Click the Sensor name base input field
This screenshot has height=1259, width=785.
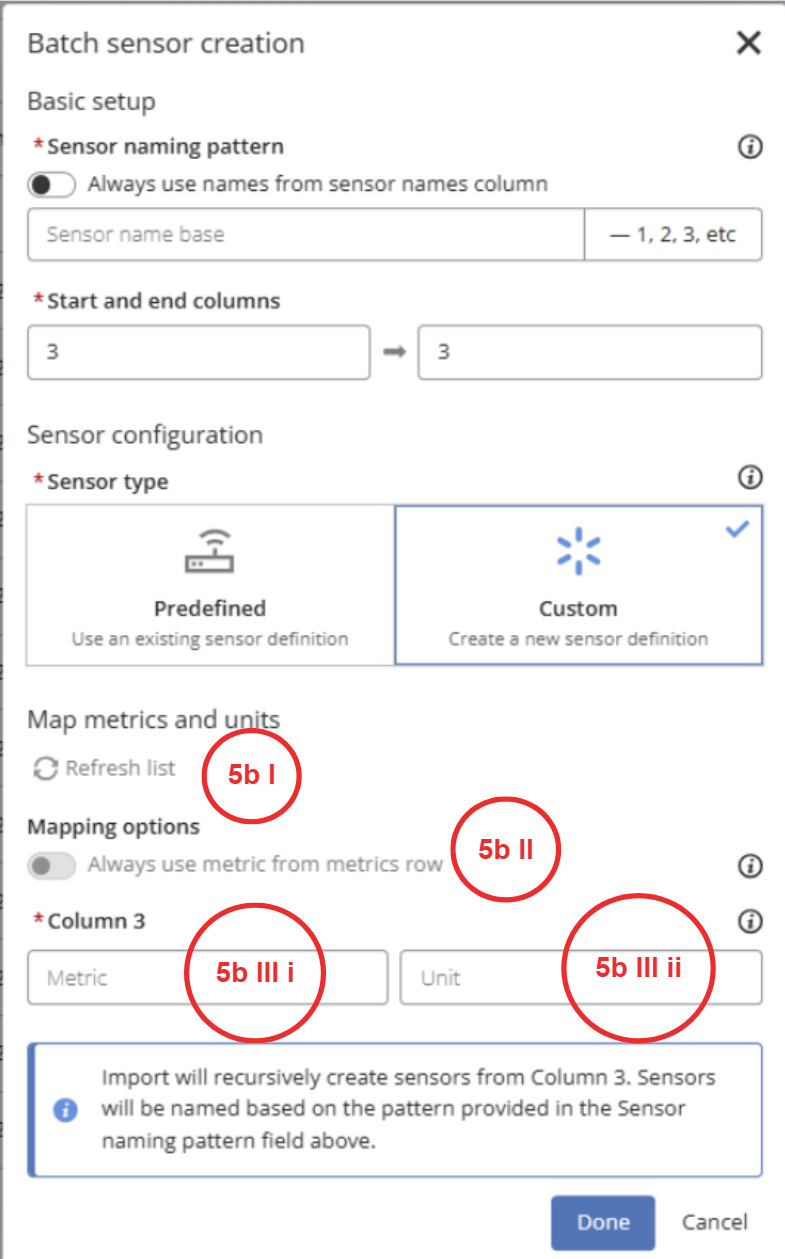click(x=305, y=235)
